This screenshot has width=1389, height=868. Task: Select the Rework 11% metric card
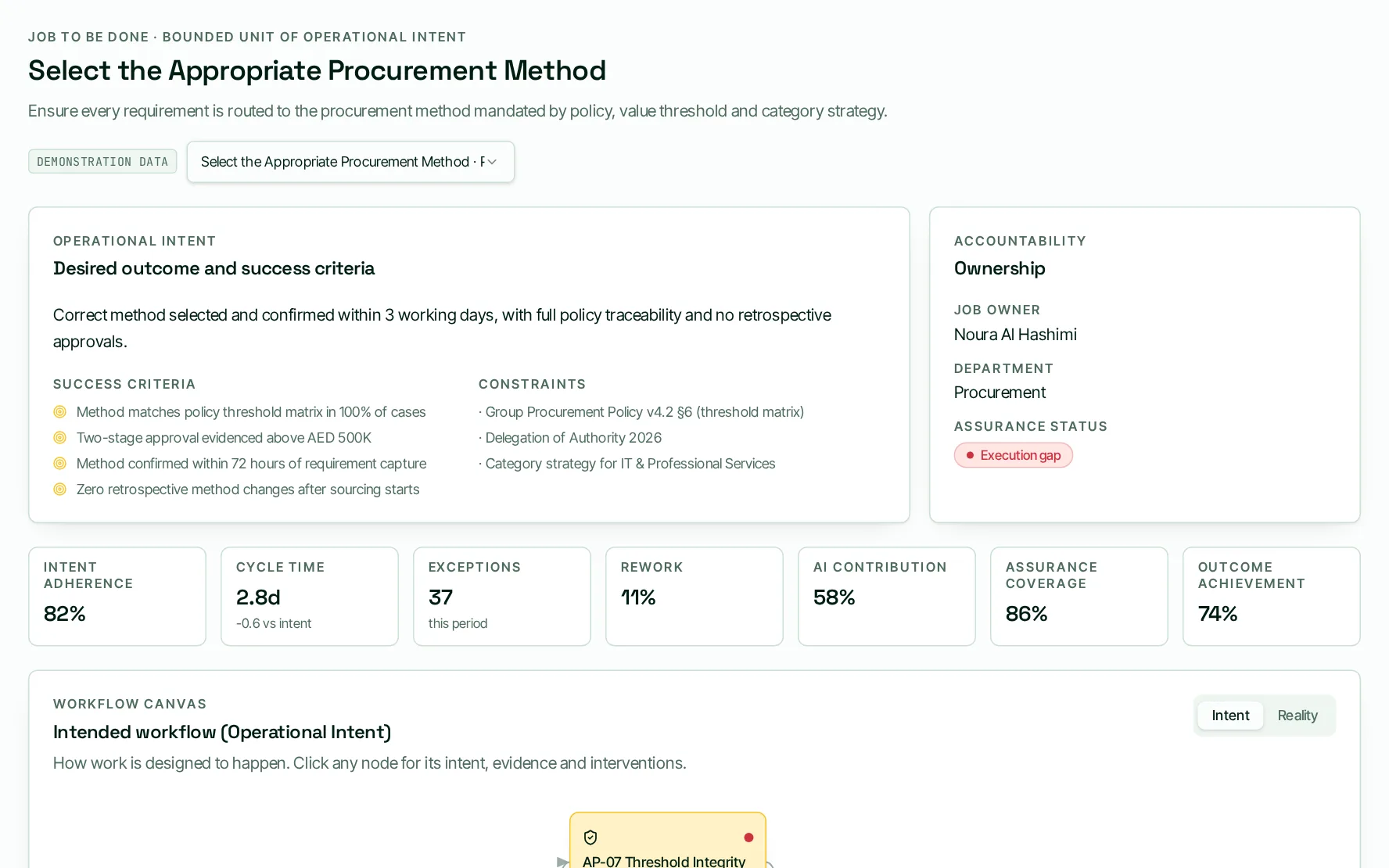coord(694,597)
